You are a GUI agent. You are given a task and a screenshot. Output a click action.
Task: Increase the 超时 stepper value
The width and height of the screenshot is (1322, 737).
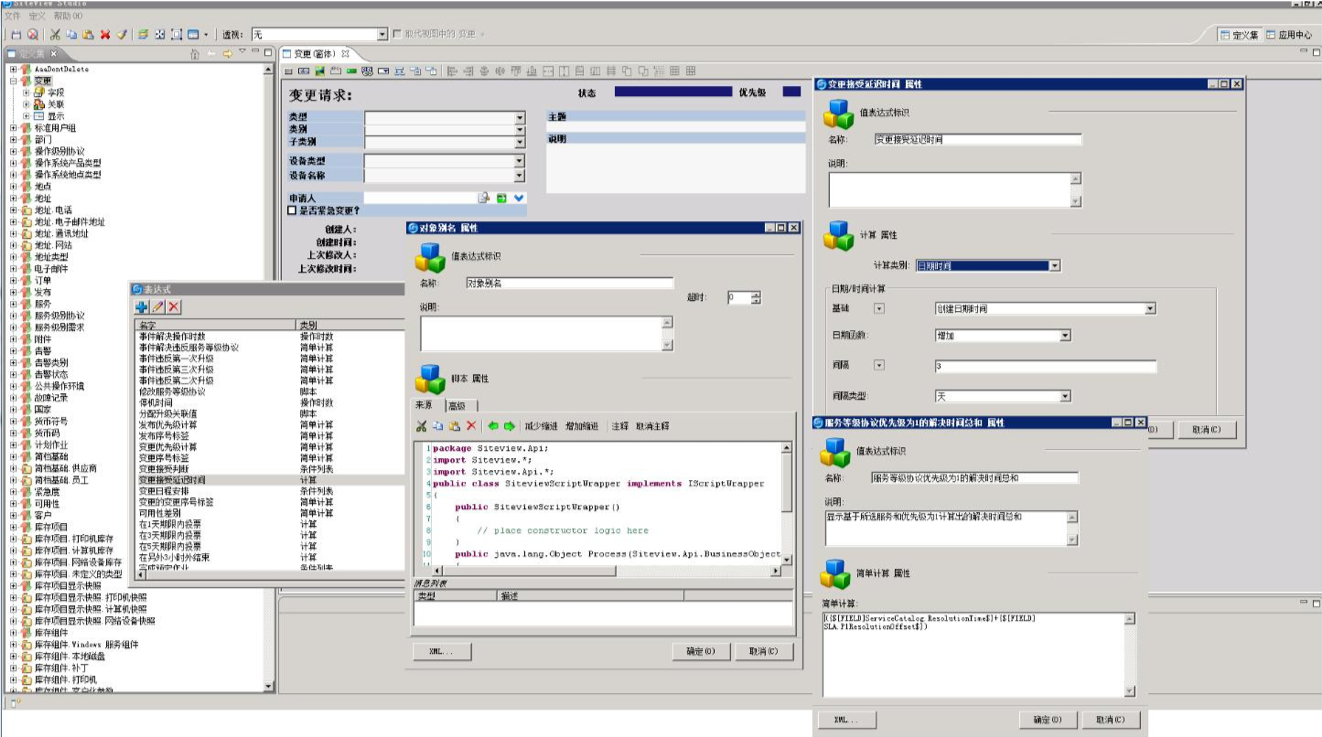[x=756, y=294]
